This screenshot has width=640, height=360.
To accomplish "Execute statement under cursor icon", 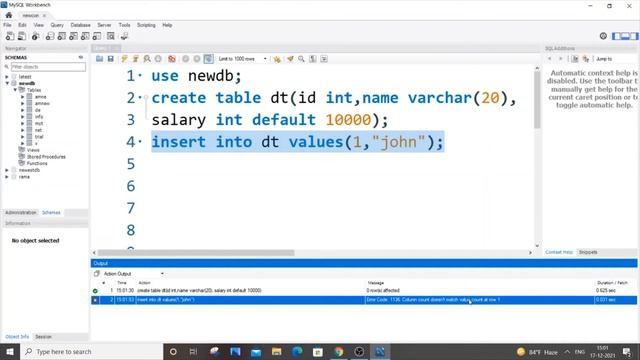I will tap(136, 59).
